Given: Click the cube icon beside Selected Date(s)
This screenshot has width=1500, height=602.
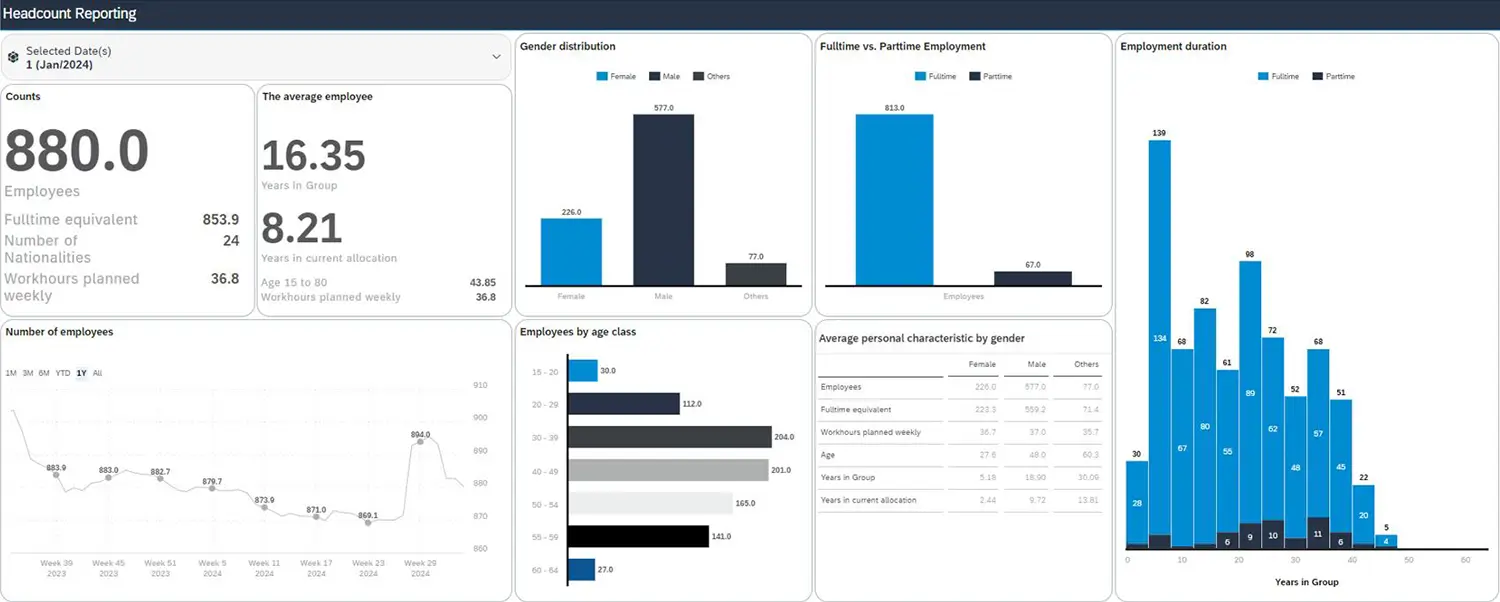Looking at the screenshot, I should click(x=13, y=57).
